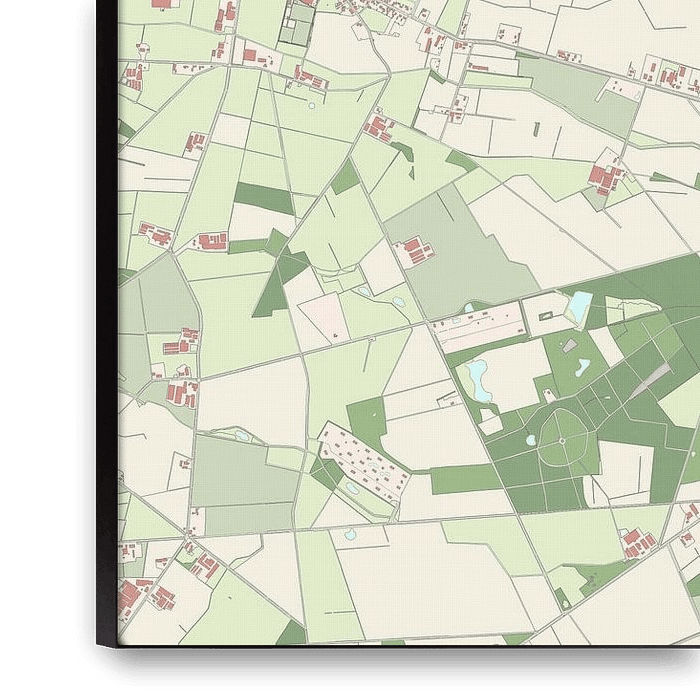
Task: Click the circular clearing in the forest
Action: (562, 441)
